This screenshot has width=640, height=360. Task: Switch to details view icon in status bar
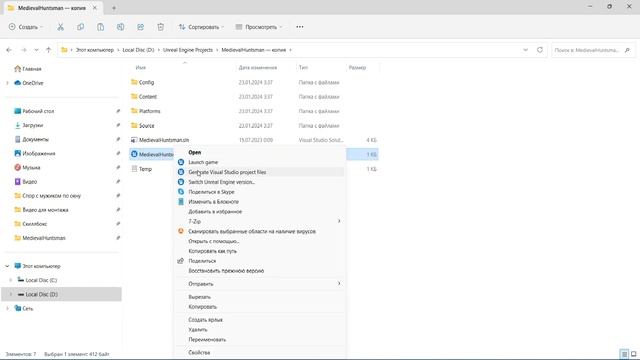[x=624, y=354]
